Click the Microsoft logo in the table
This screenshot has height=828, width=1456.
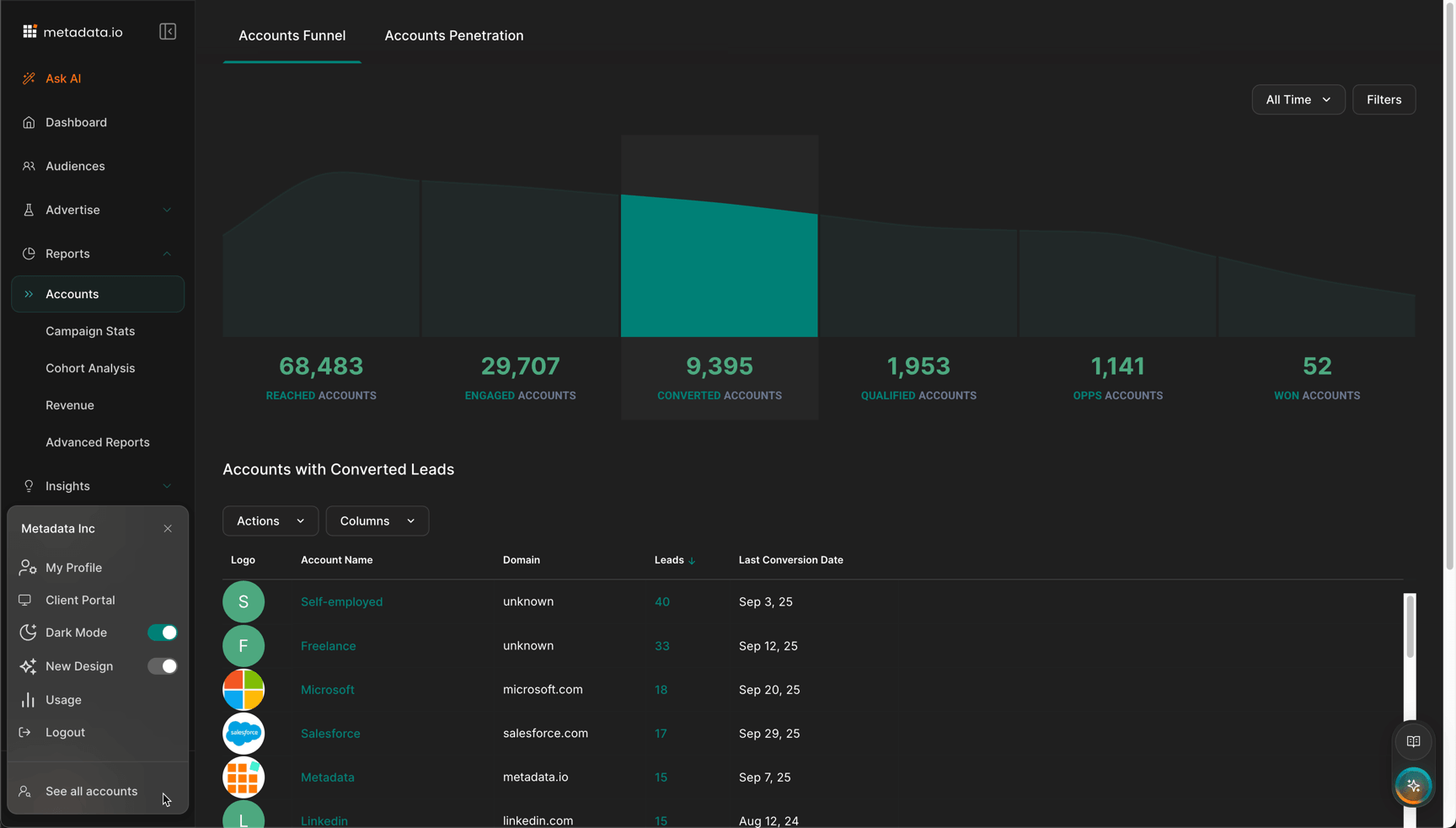[x=244, y=690]
